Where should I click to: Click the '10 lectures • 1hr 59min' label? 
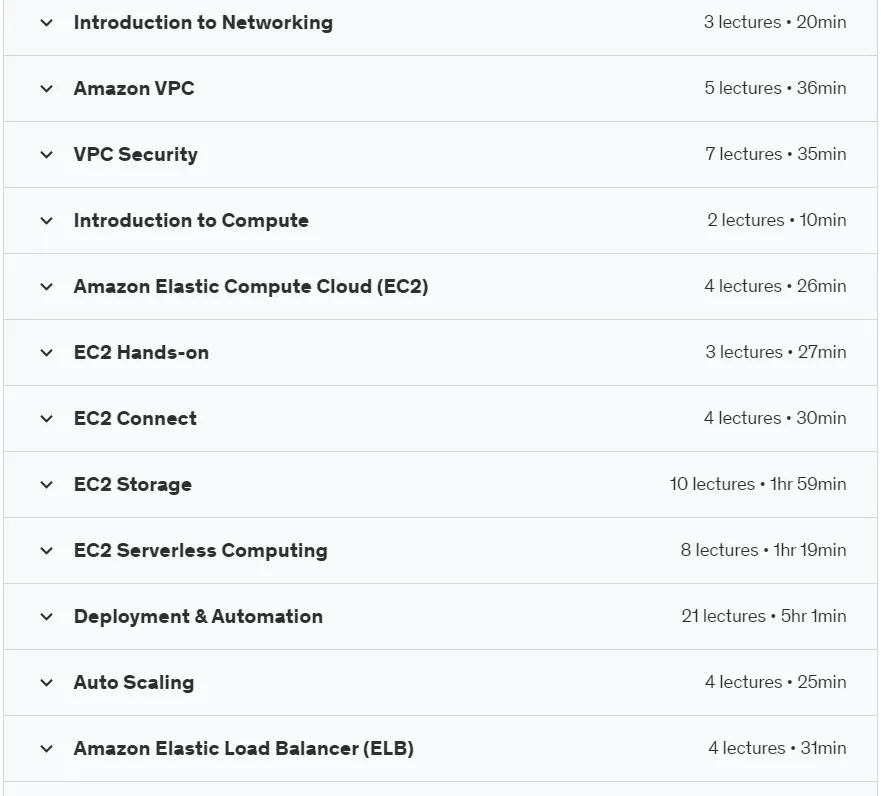click(758, 484)
